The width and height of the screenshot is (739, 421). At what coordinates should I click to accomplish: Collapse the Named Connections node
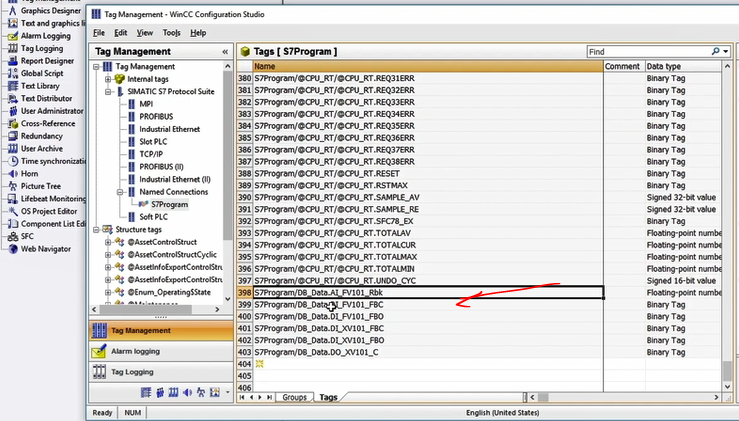click(120, 192)
